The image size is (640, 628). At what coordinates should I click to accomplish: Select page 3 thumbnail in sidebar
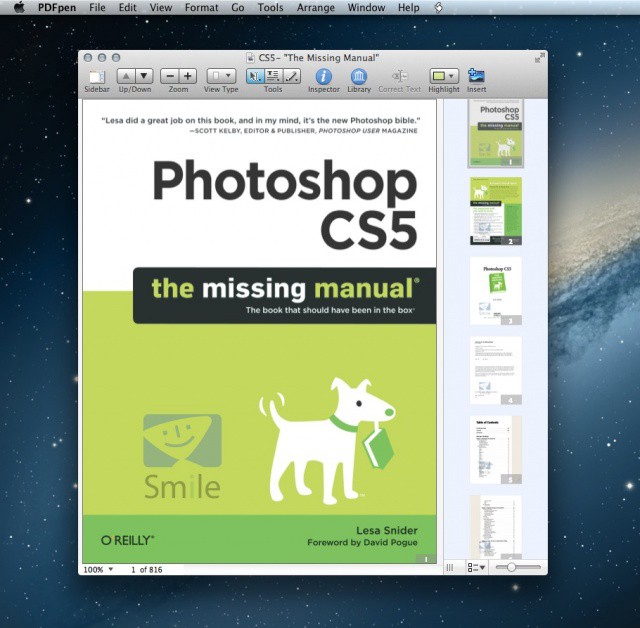pyautogui.click(x=496, y=291)
